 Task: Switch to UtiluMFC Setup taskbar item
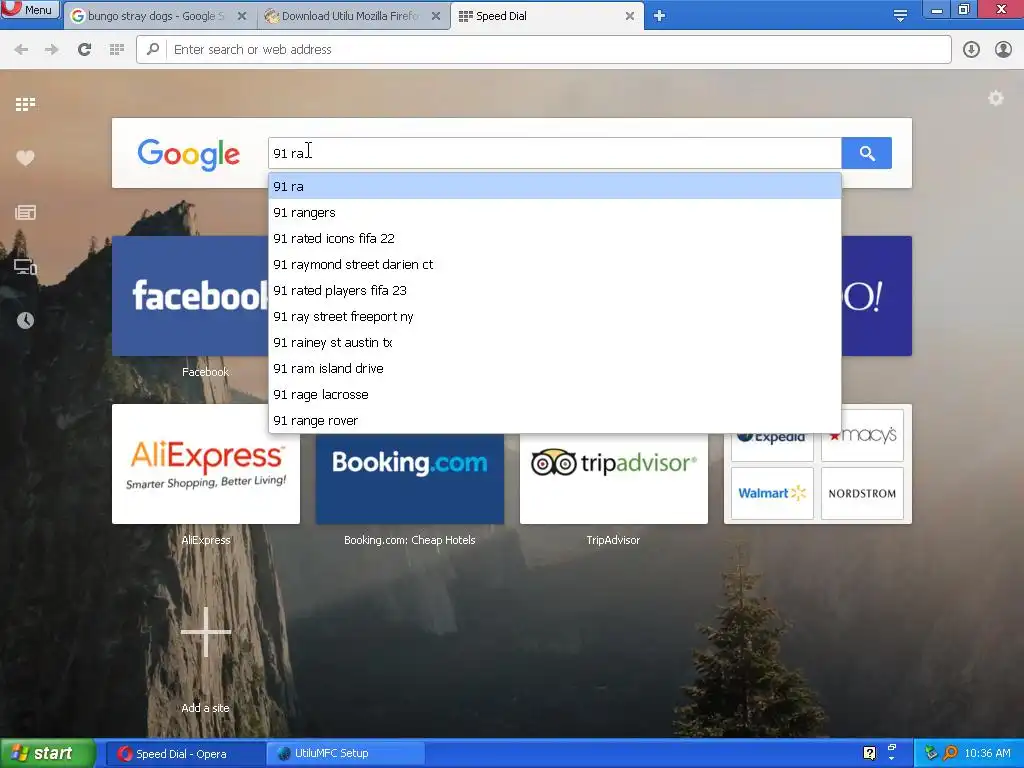click(346, 754)
